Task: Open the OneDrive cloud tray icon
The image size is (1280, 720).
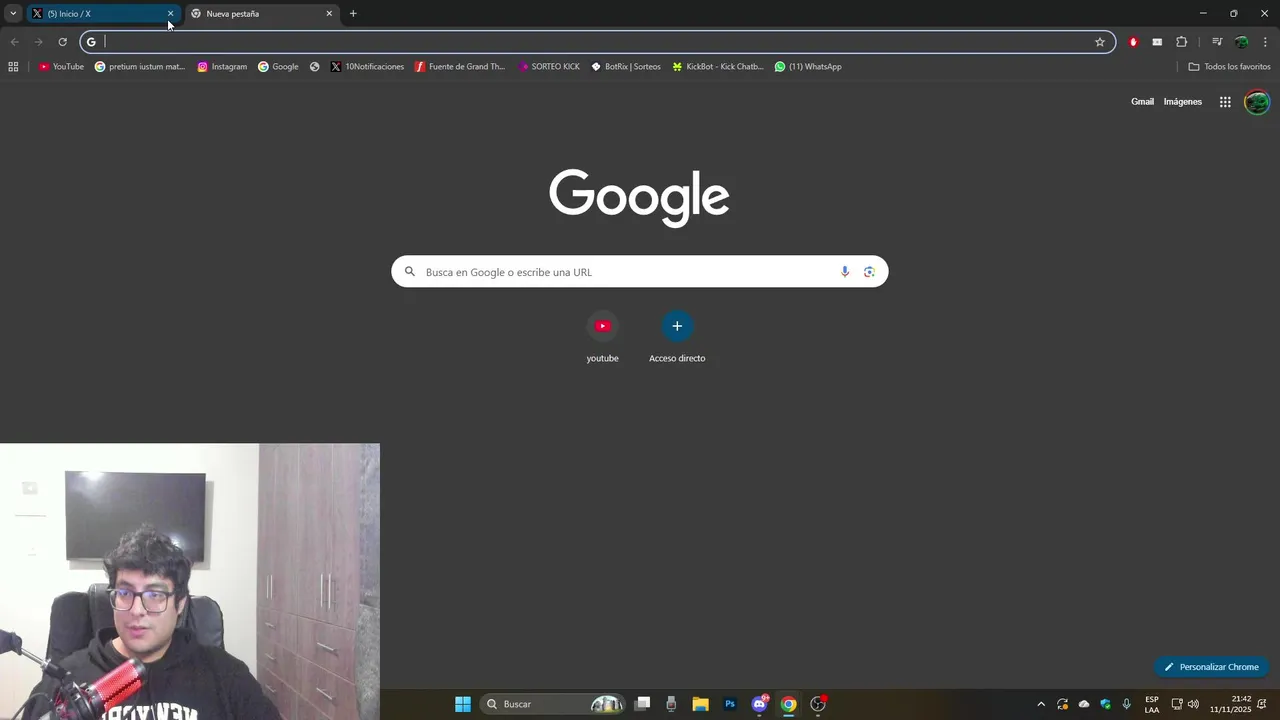Action: tap(1084, 704)
